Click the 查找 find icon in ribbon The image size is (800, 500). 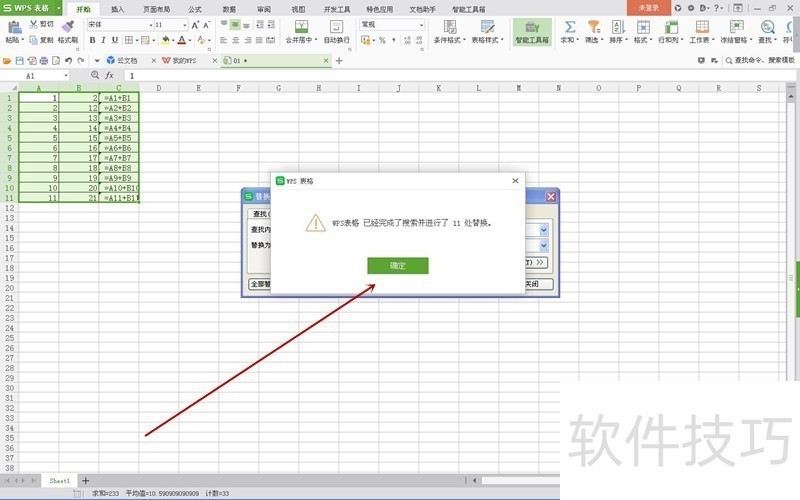(767, 27)
